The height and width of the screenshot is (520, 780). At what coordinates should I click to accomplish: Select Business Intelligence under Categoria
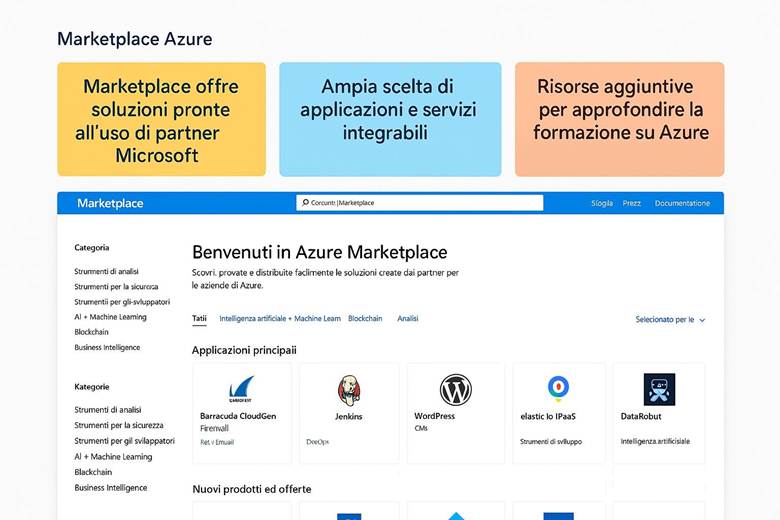pyautogui.click(x=107, y=347)
